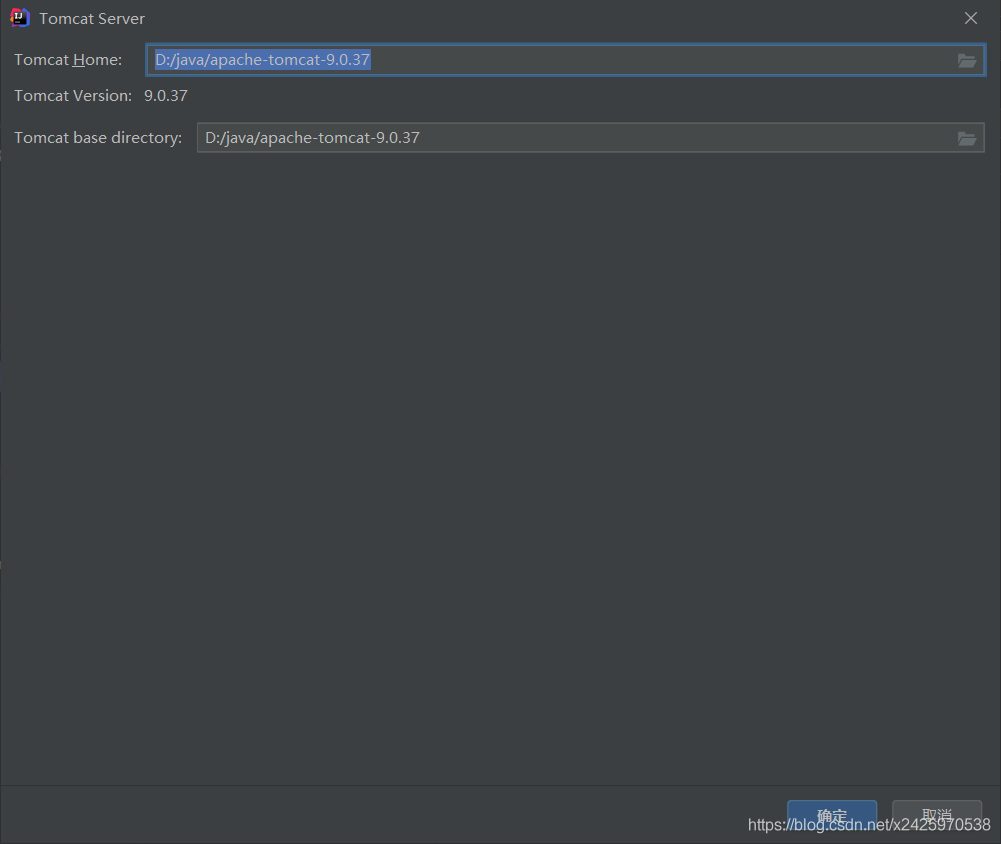Click the 取消 cancel button
Image resolution: width=1001 pixels, height=844 pixels.
(937, 815)
